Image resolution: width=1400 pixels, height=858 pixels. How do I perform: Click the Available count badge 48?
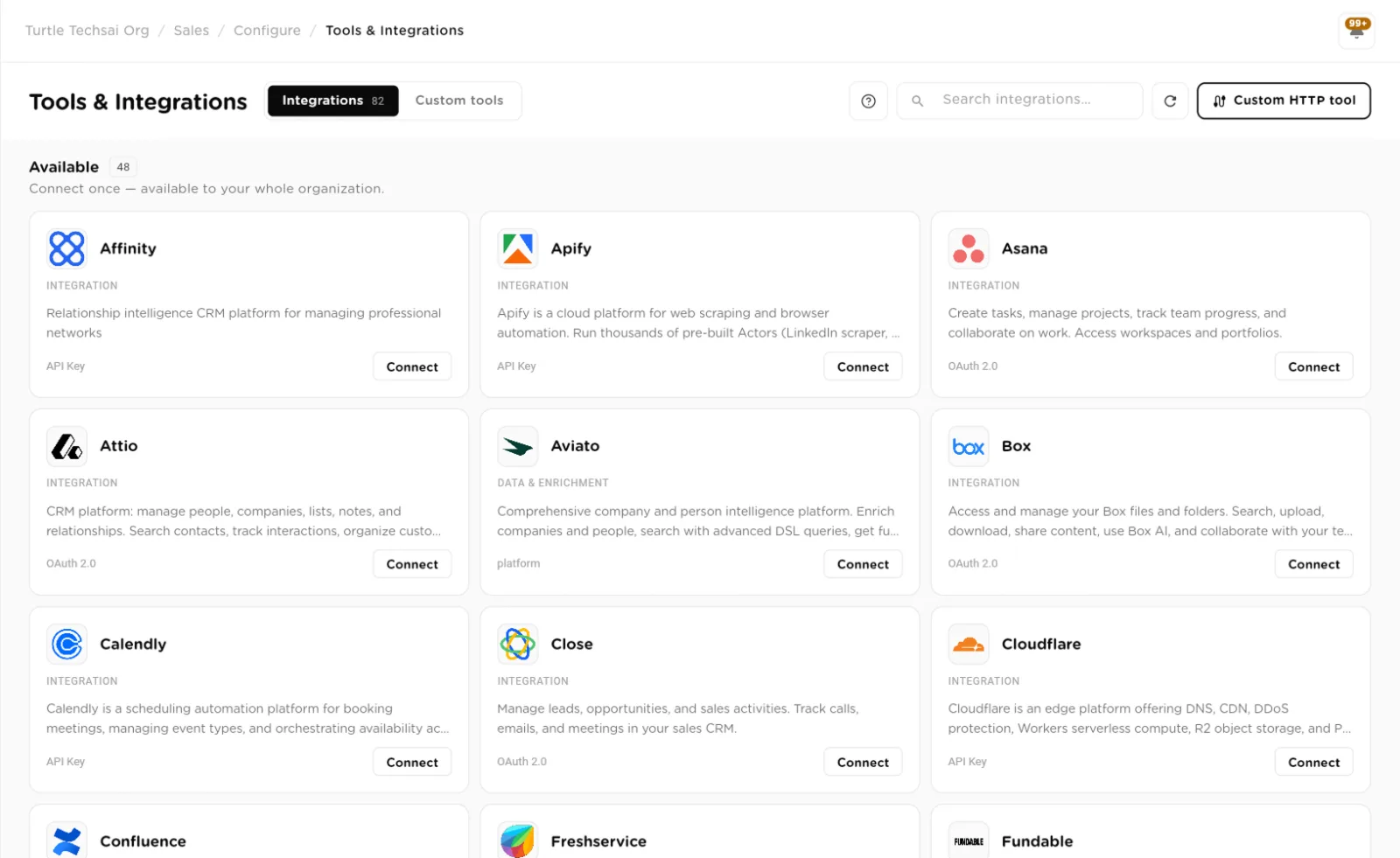point(123,167)
